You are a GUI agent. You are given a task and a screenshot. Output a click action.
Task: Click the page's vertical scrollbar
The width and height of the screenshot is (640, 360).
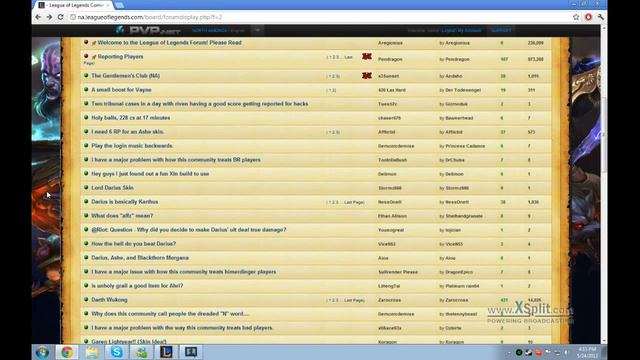click(x=604, y=135)
